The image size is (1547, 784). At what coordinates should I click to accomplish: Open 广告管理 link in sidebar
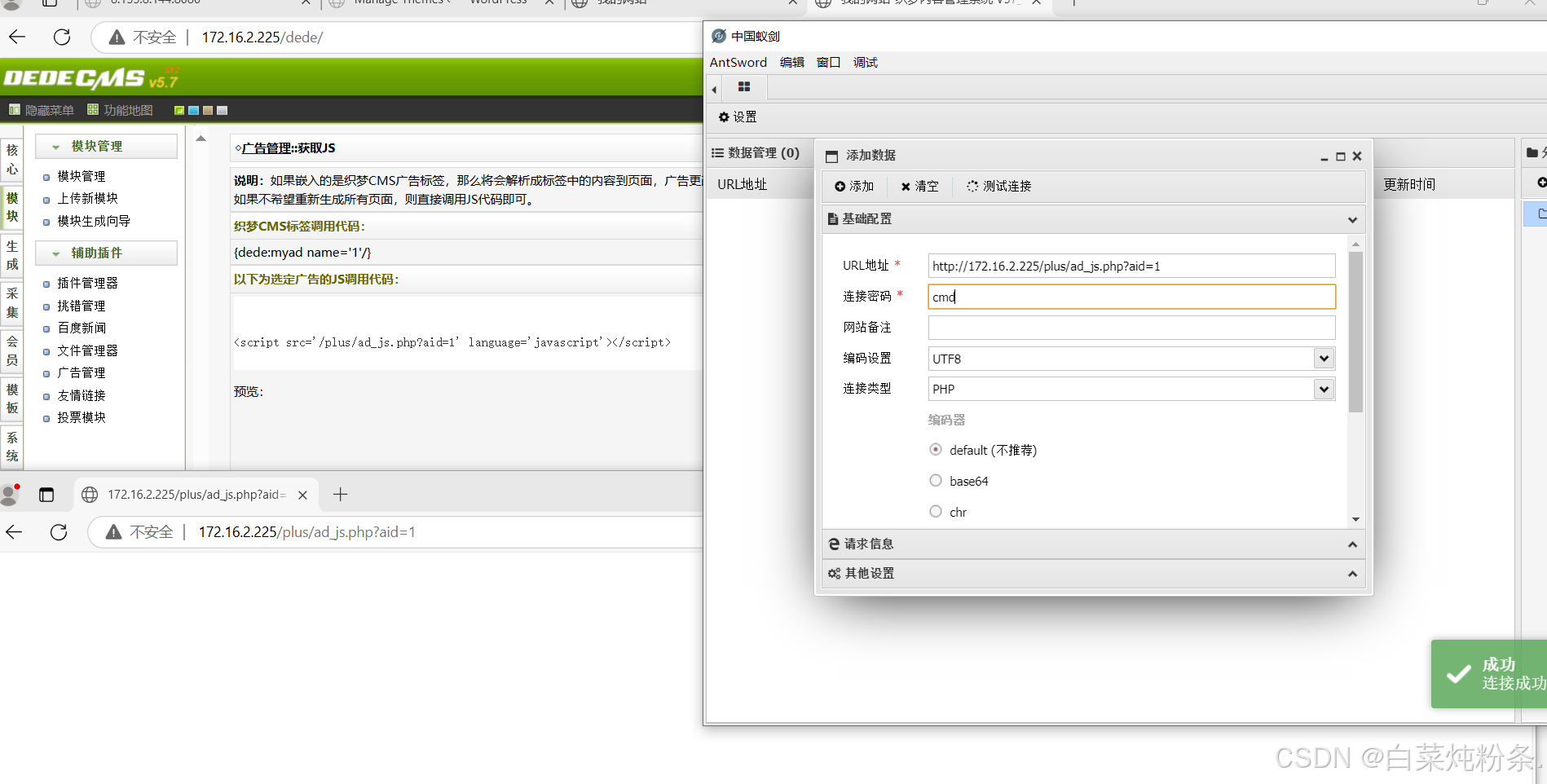[82, 372]
